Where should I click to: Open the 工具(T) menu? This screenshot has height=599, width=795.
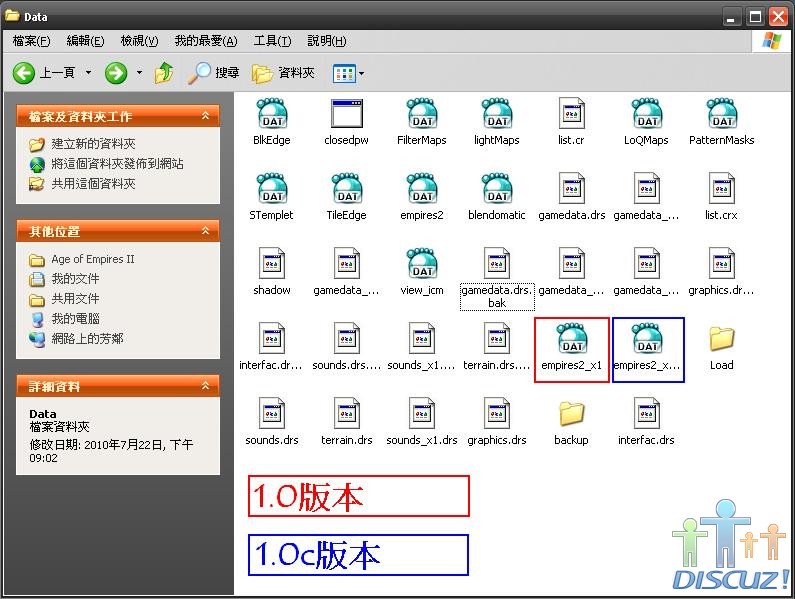272,41
